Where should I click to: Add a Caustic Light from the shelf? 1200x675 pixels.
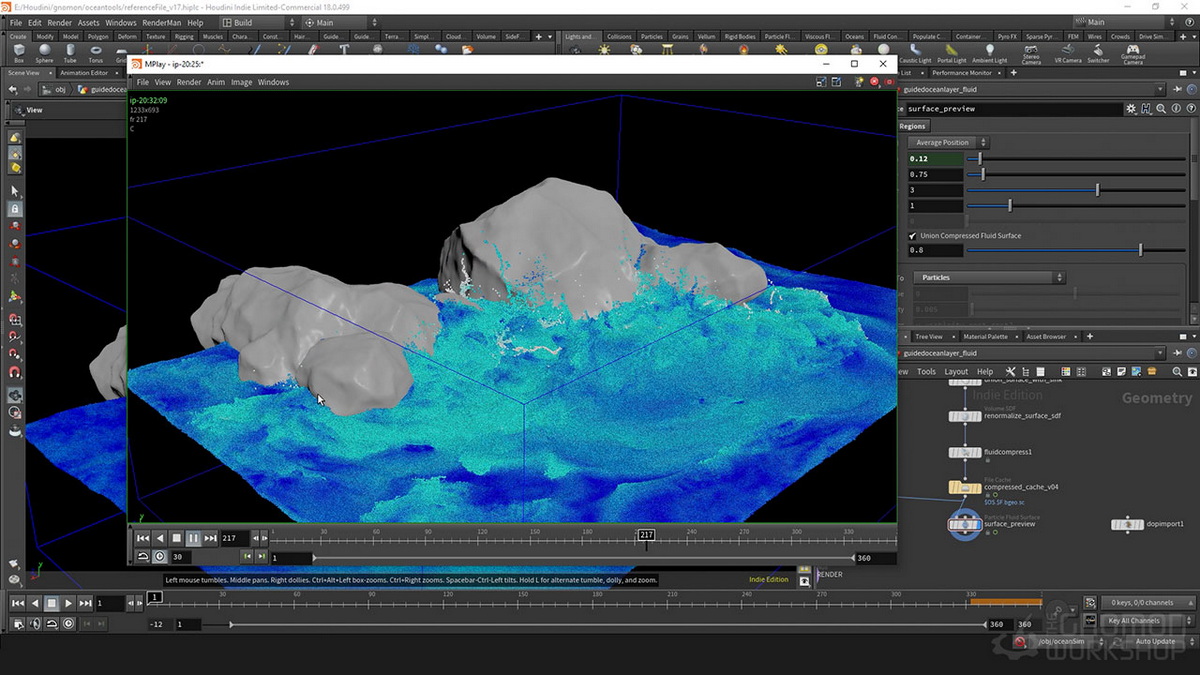(916, 53)
